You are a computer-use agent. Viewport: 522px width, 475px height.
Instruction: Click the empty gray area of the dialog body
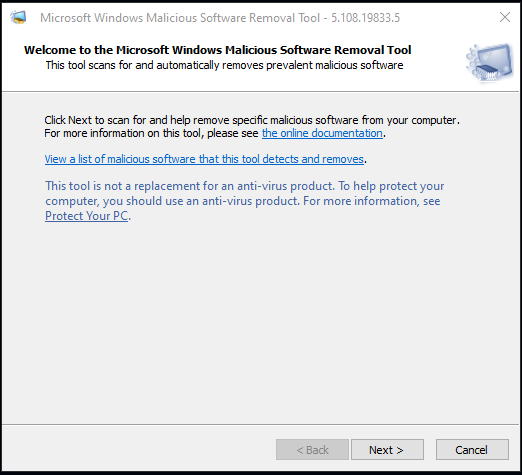pyautogui.click(x=260, y=317)
